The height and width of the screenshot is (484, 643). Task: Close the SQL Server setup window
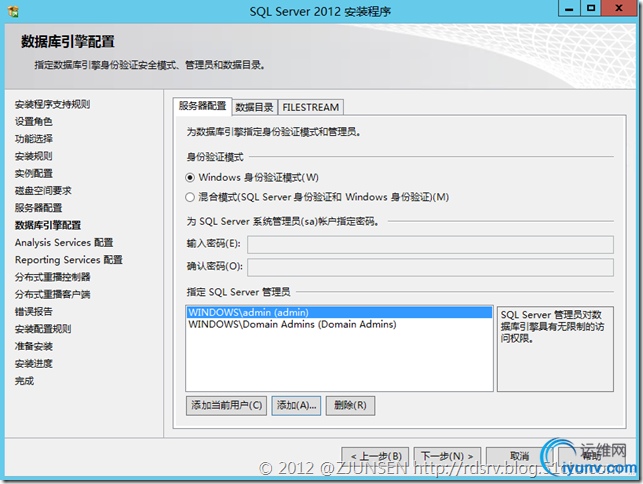pos(619,8)
